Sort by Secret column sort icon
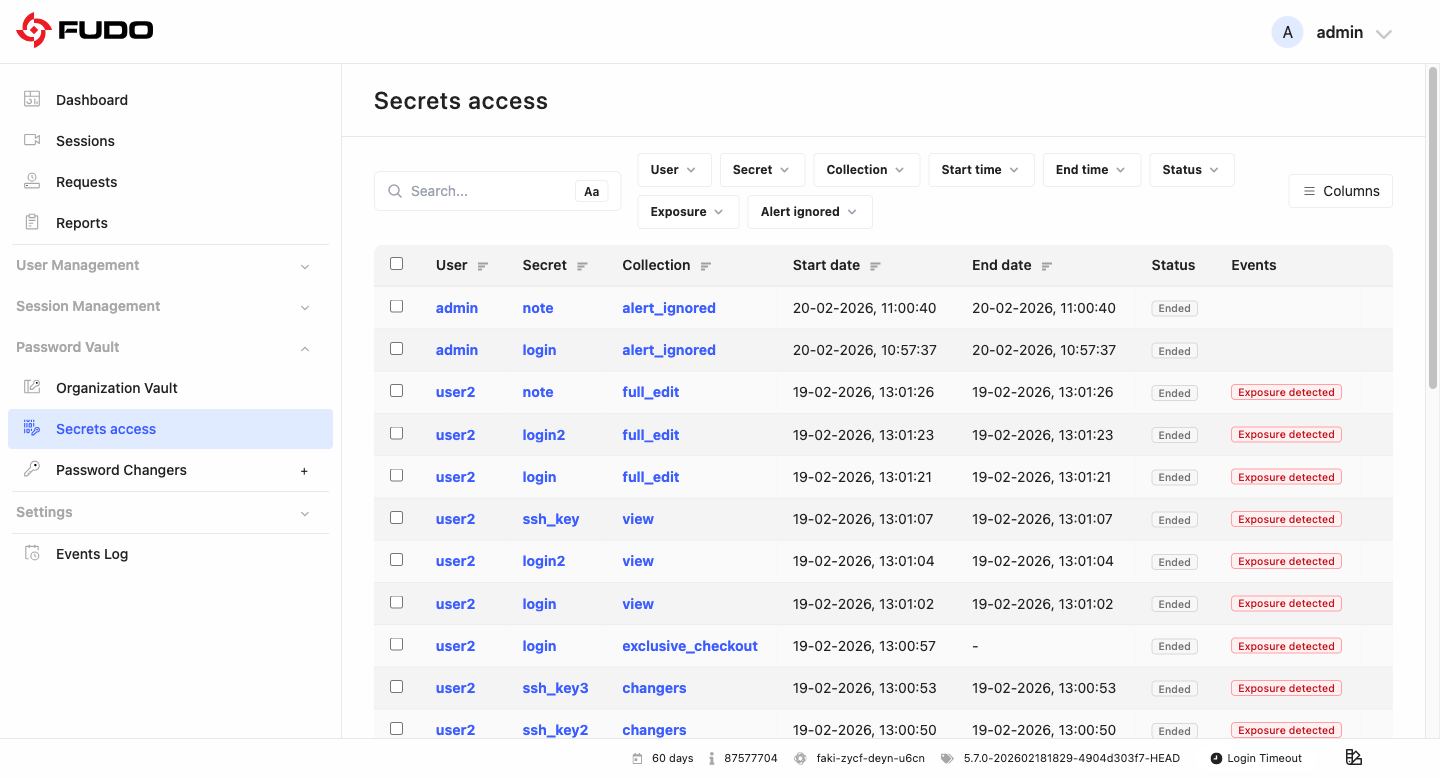Image resolution: width=1440 pixels, height=778 pixels. pos(582,266)
